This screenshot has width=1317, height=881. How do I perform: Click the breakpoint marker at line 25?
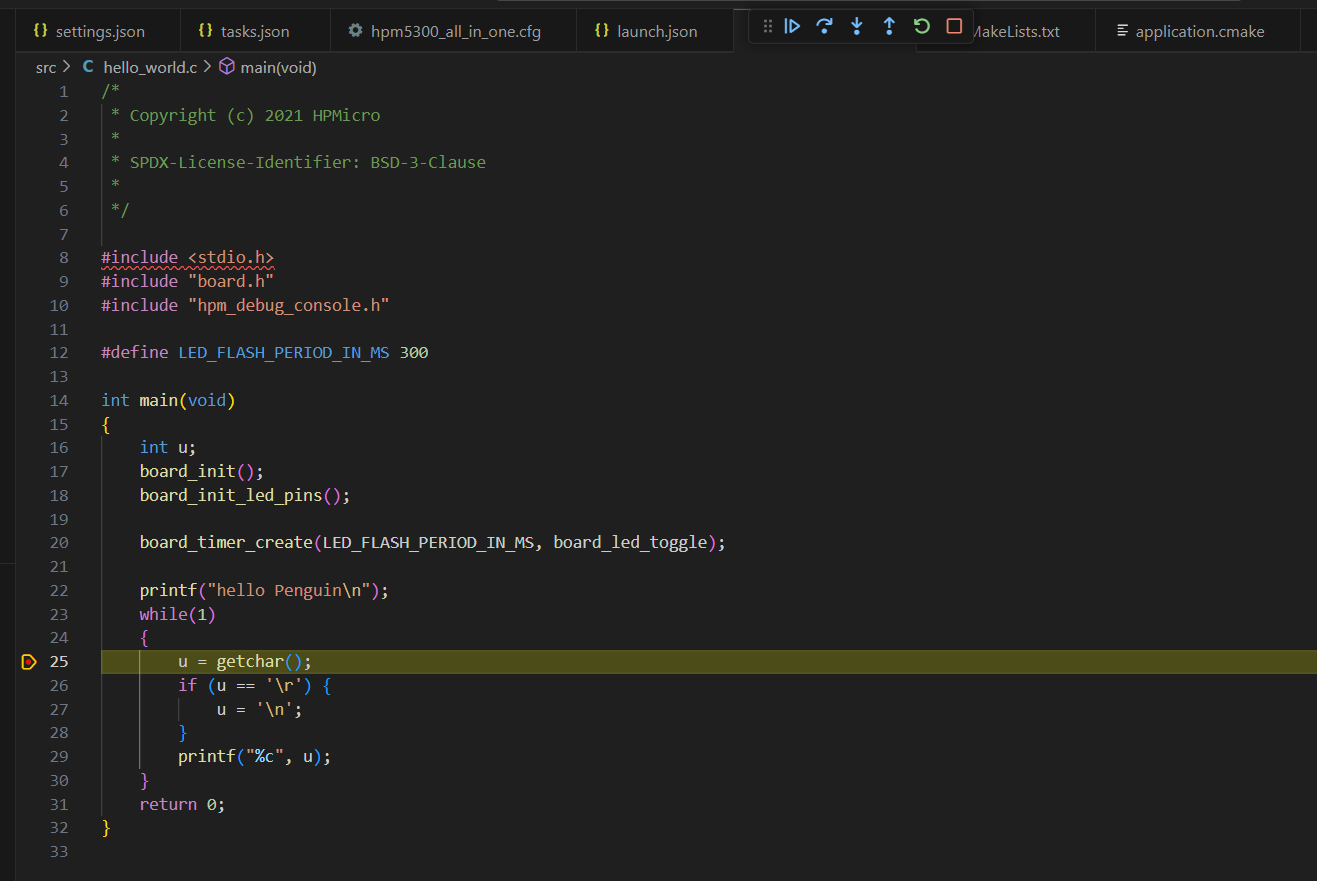click(x=28, y=661)
